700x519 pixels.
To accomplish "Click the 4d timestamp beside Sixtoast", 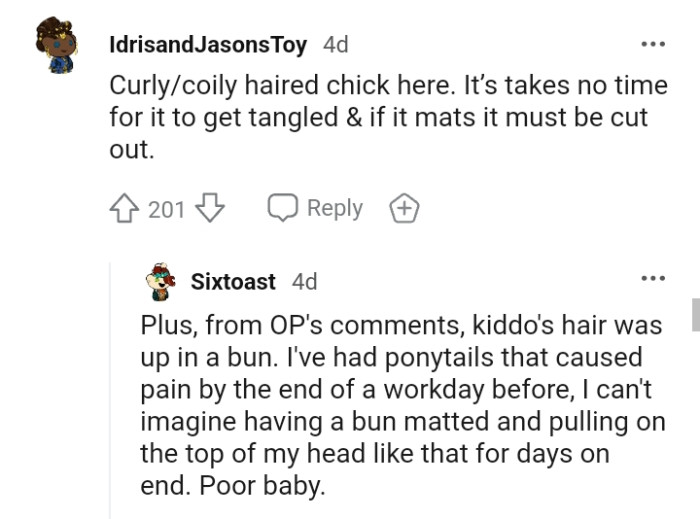I will pyautogui.click(x=304, y=282).
